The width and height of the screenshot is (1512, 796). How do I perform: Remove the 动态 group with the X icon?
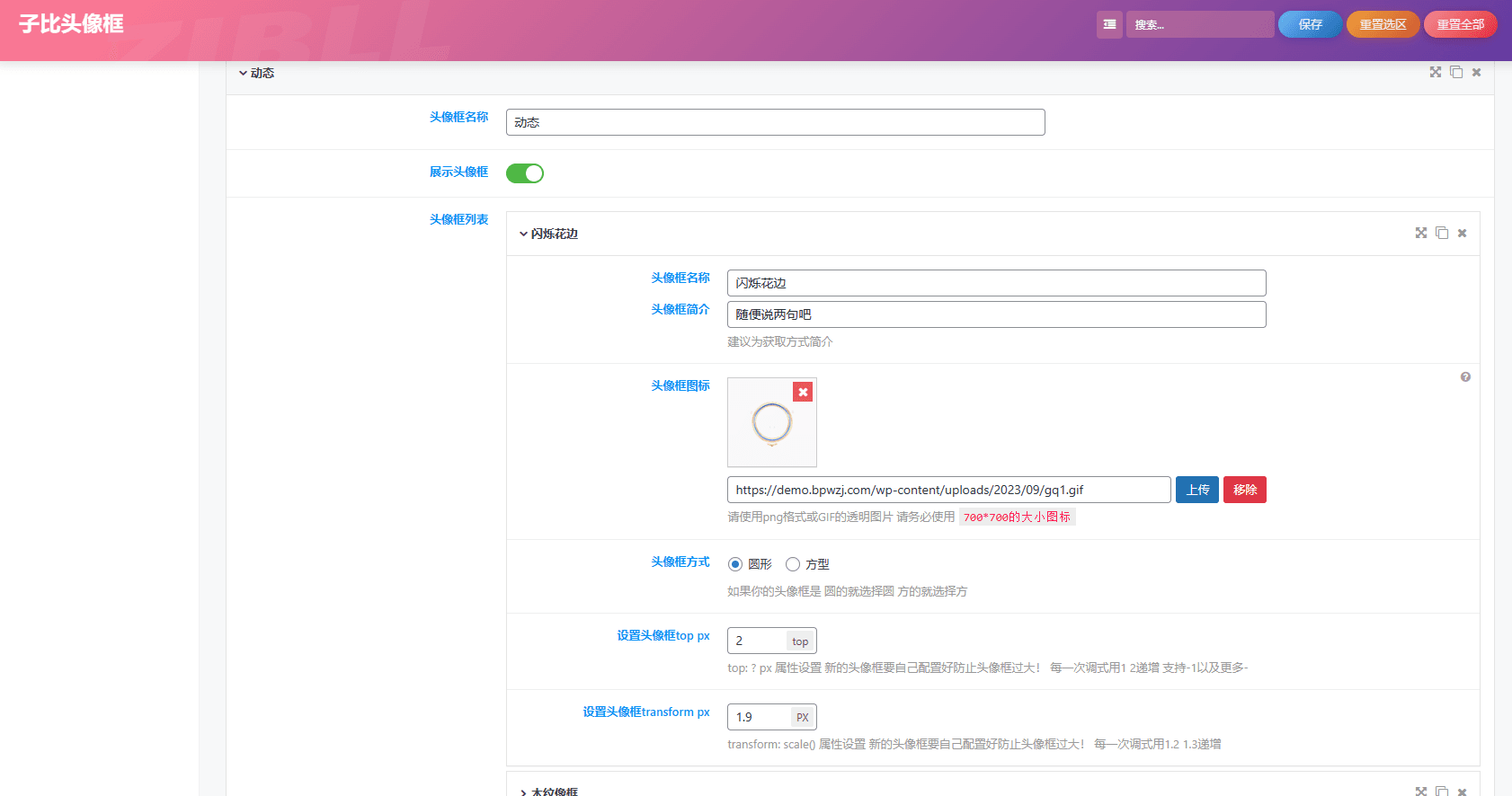click(1476, 72)
